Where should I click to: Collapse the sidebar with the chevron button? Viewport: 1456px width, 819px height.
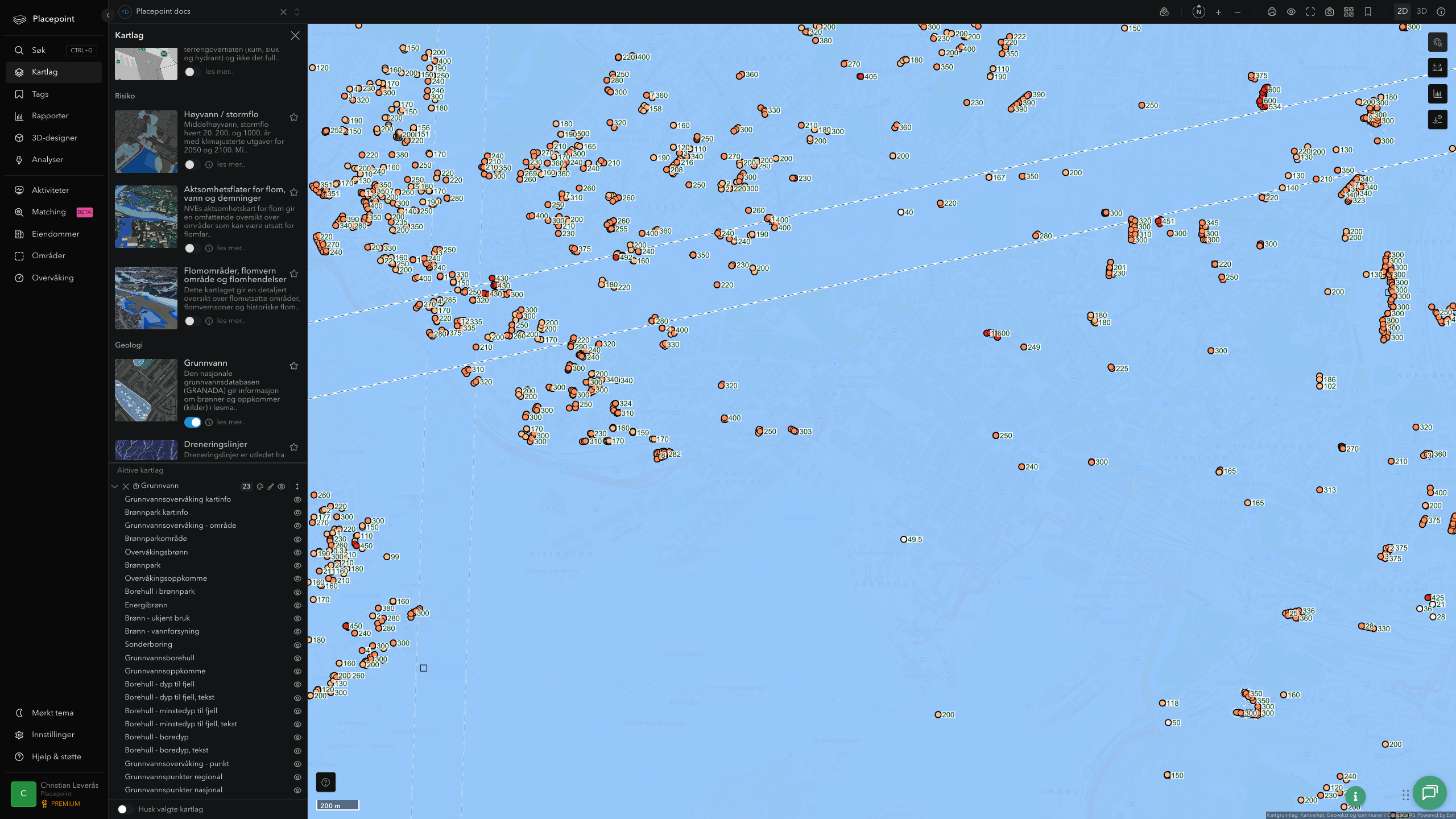(107, 15)
